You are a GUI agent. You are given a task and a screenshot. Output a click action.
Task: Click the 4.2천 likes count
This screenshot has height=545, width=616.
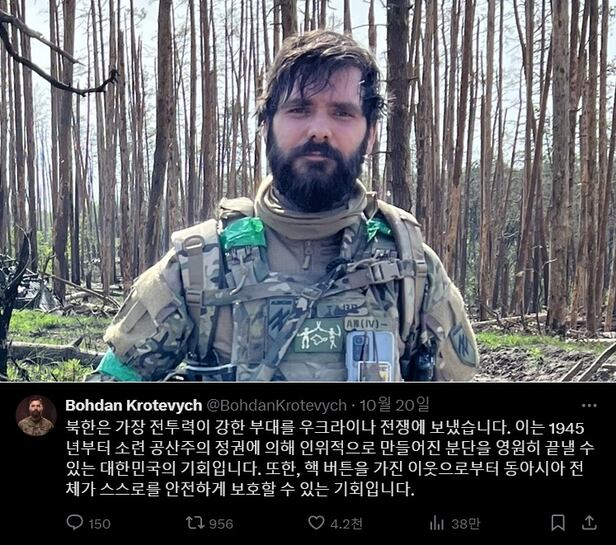(346, 524)
